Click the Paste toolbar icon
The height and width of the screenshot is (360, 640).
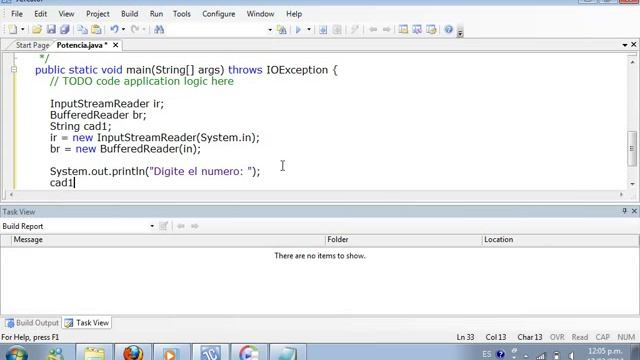coord(96,29)
